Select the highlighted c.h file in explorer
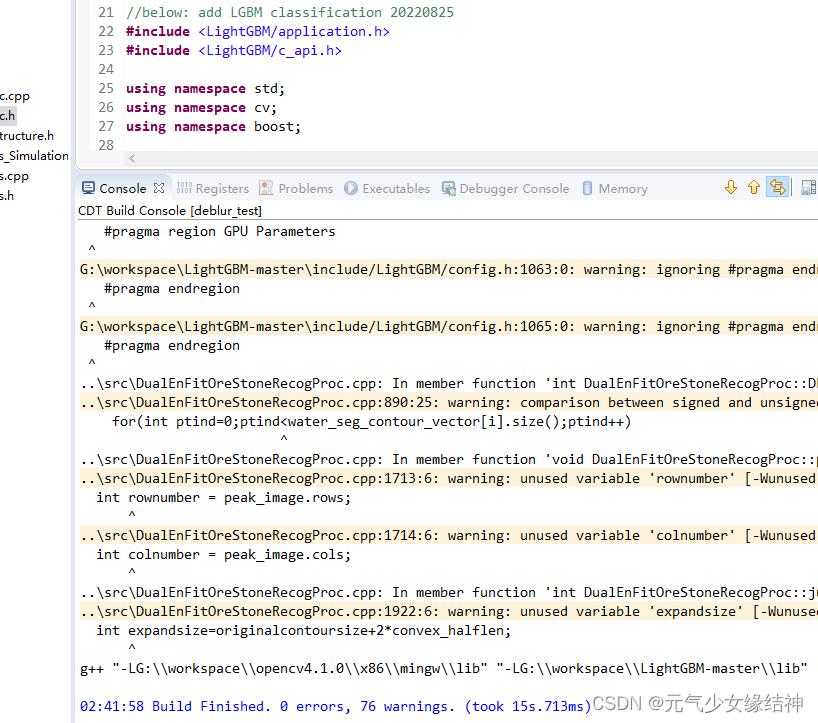The height and width of the screenshot is (723, 818). pos(7,116)
